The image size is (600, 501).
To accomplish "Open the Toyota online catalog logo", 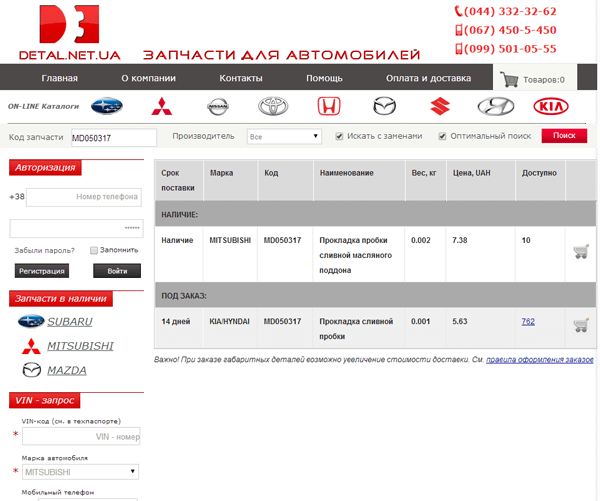I will 273,106.
